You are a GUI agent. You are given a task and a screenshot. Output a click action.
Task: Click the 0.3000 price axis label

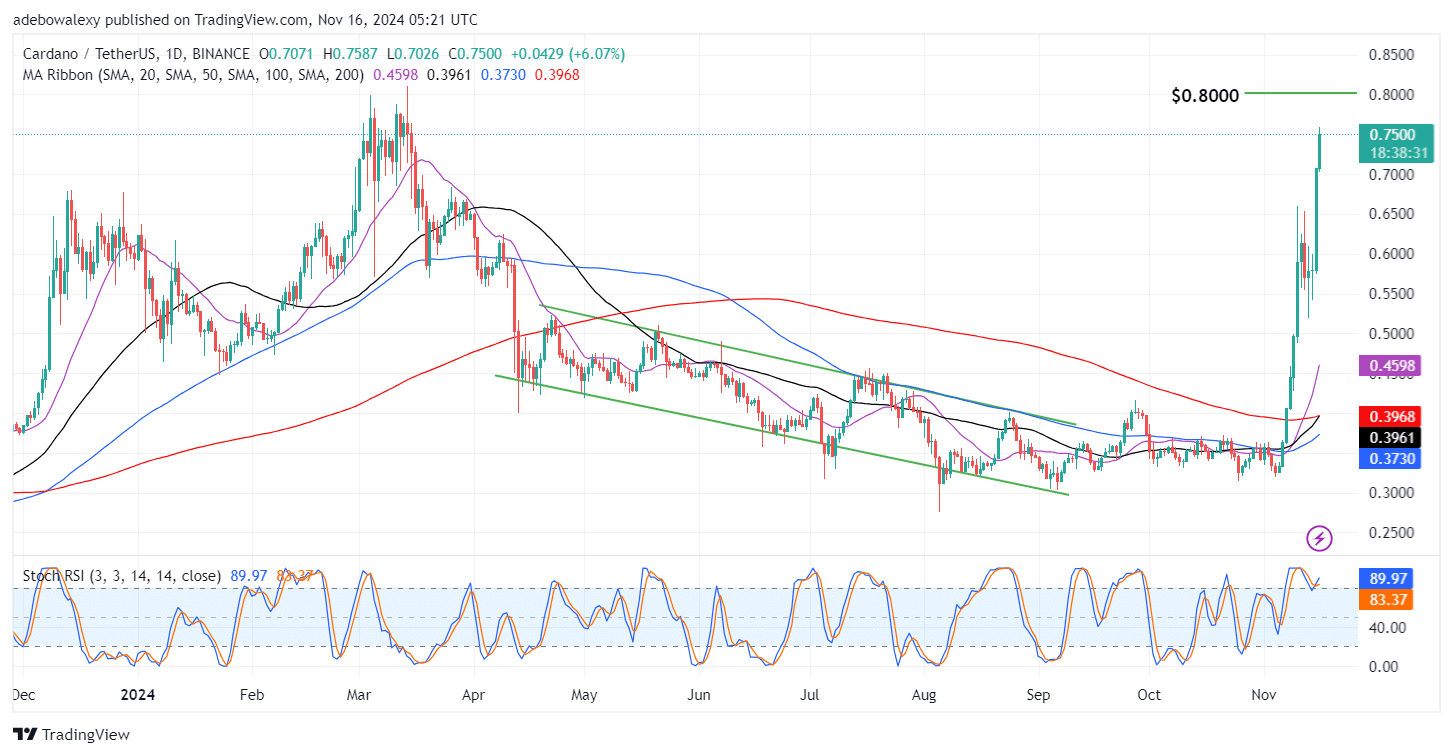(1391, 493)
